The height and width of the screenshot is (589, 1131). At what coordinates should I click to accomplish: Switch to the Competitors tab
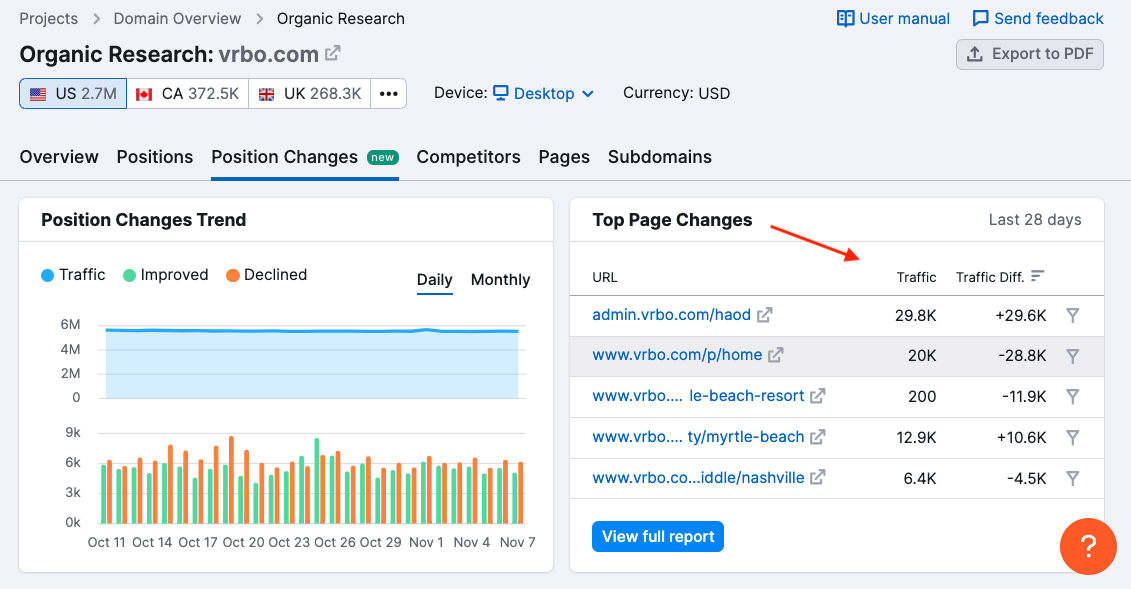pos(468,157)
